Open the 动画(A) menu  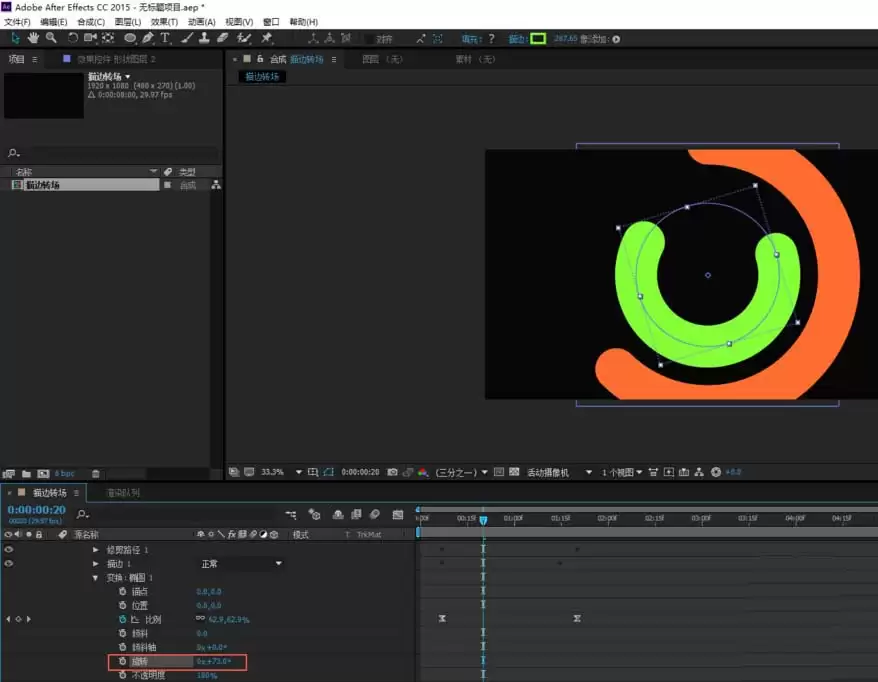coord(202,22)
